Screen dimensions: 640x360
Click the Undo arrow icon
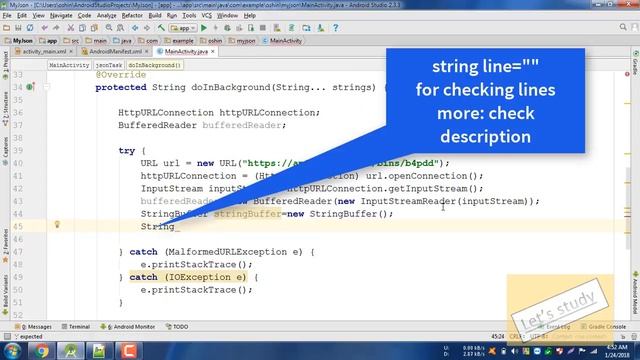pyautogui.click(x=44, y=28)
